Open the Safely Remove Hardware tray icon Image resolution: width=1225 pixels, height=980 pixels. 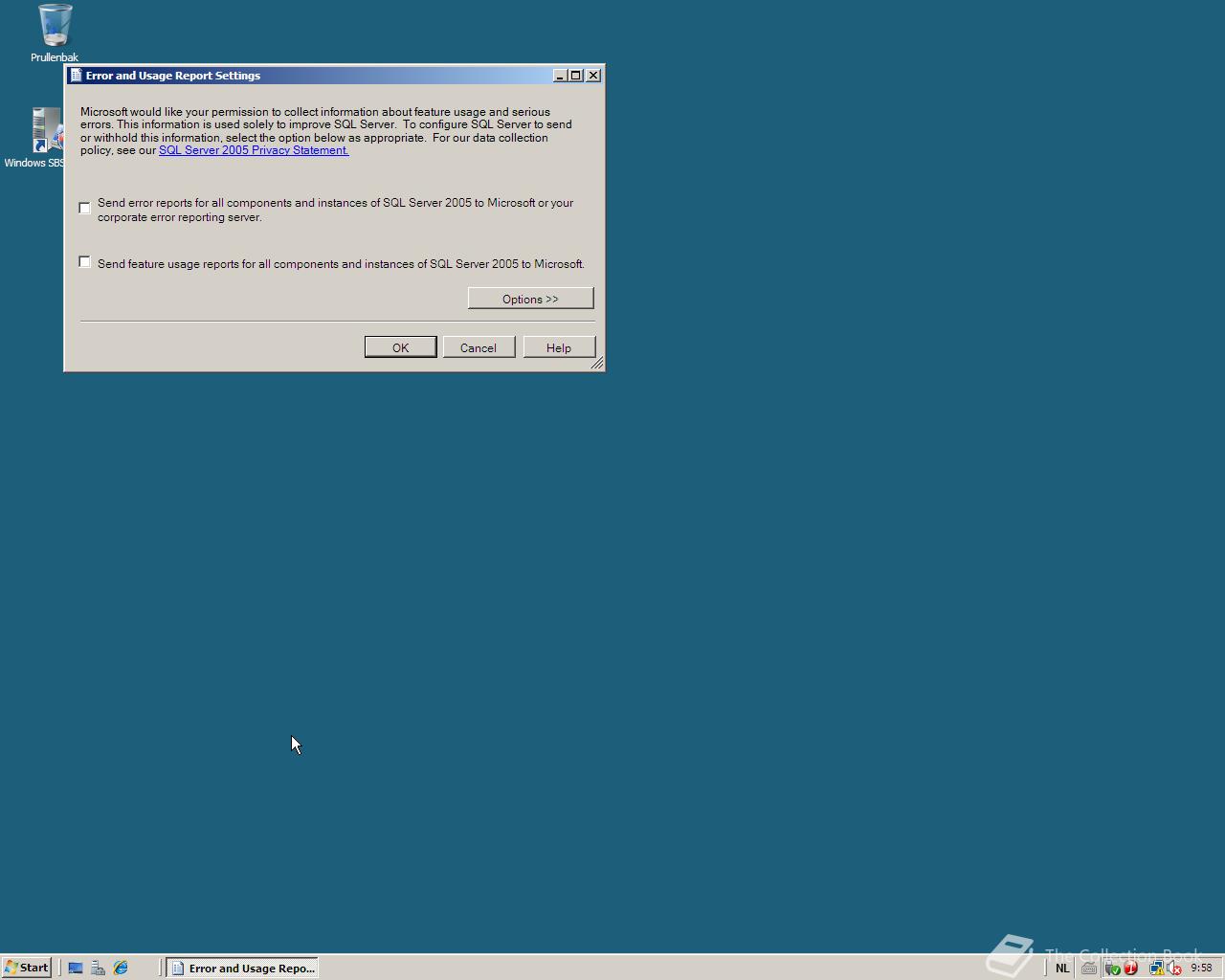(x=1112, y=968)
